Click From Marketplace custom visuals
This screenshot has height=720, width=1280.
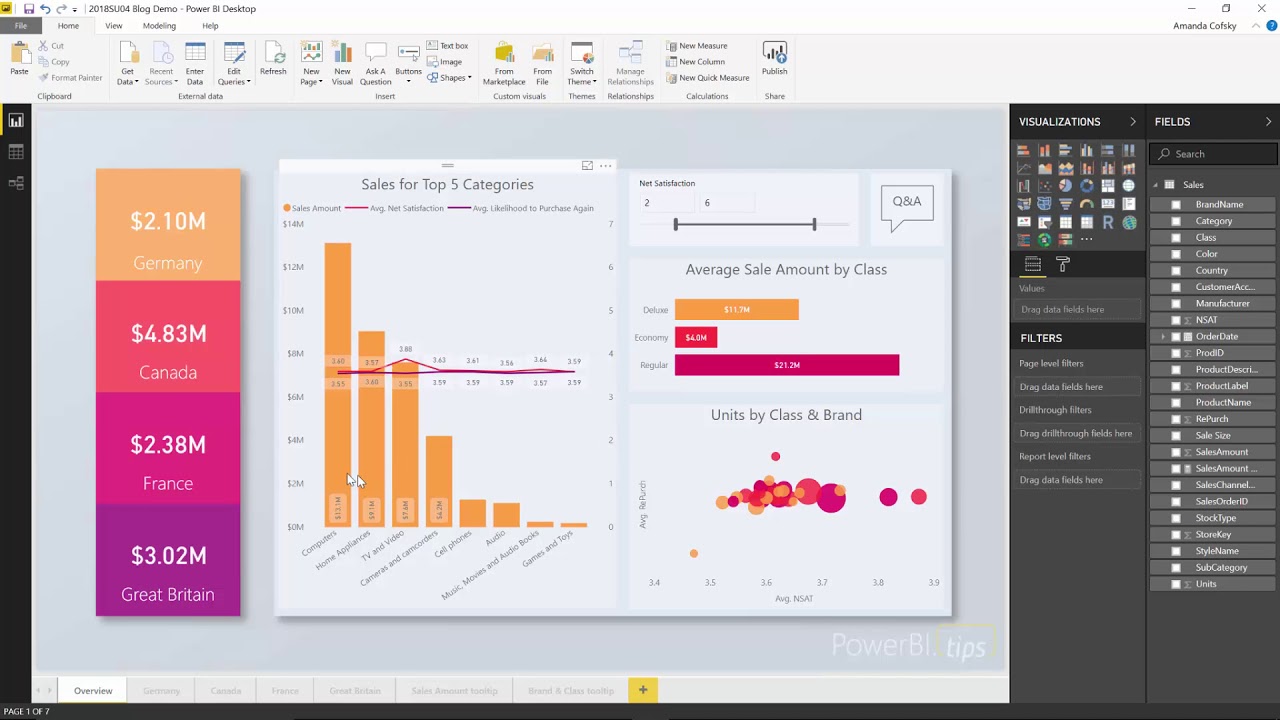click(504, 64)
